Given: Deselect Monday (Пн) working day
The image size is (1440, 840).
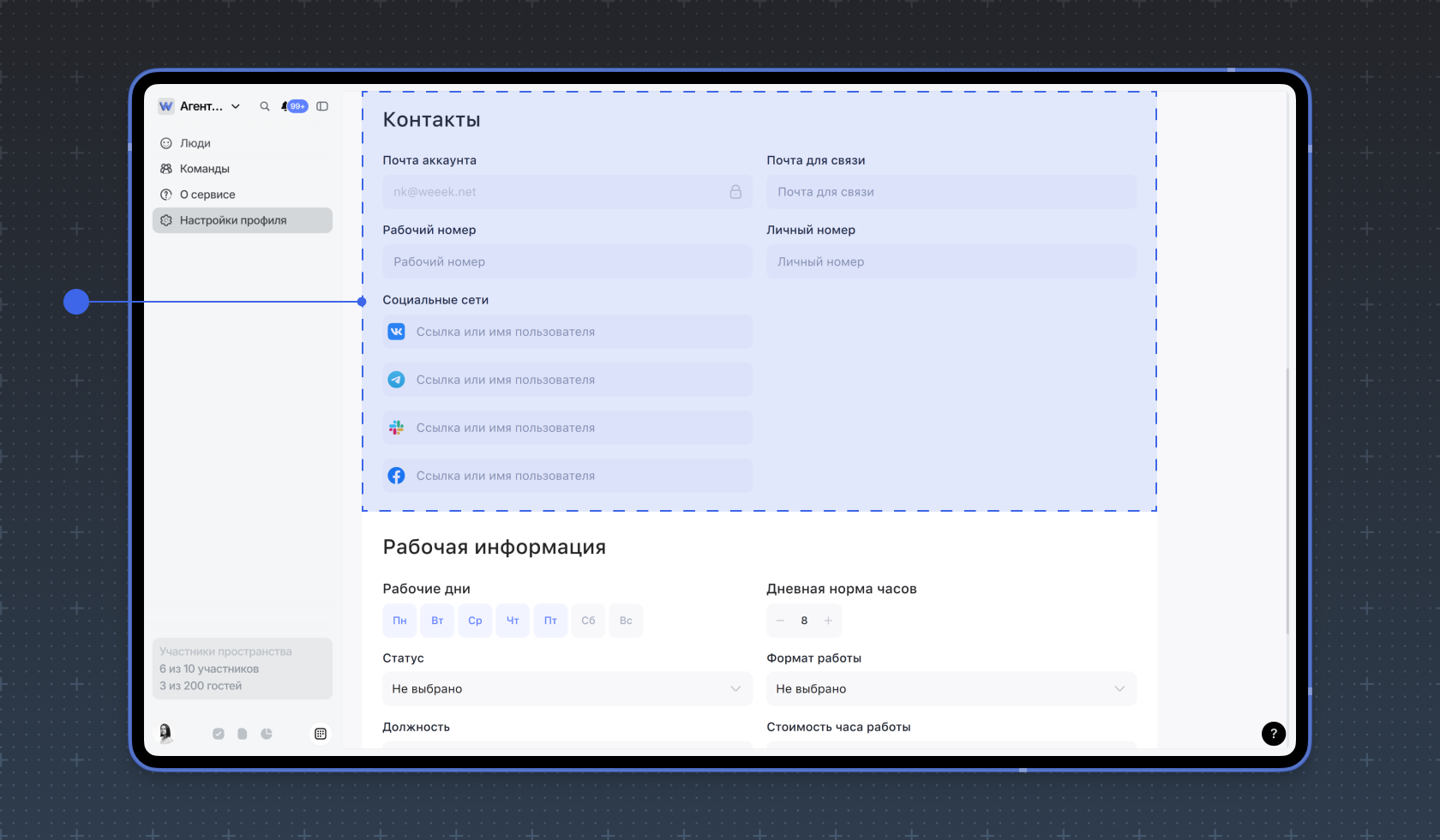Looking at the screenshot, I should (x=399, y=621).
